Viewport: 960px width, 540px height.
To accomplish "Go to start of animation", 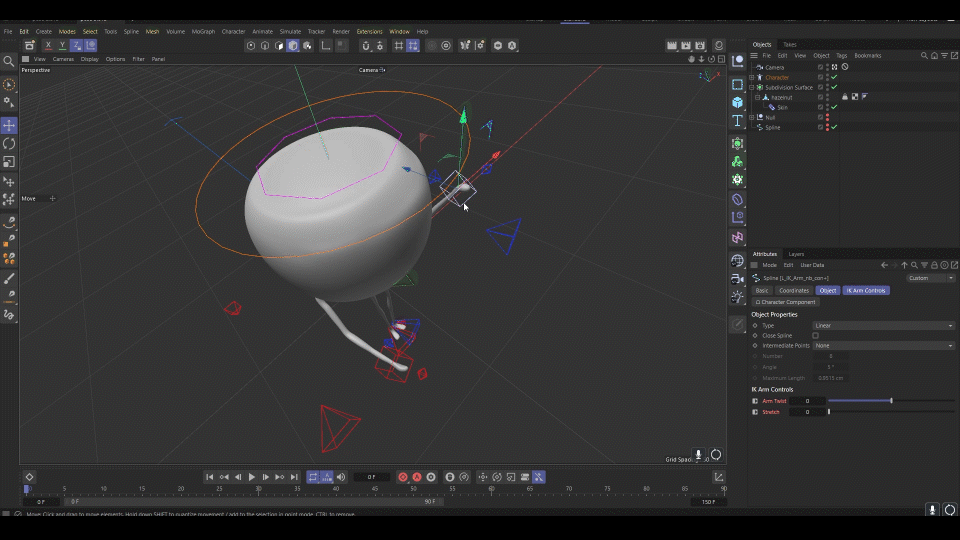I will click(209, 477).
